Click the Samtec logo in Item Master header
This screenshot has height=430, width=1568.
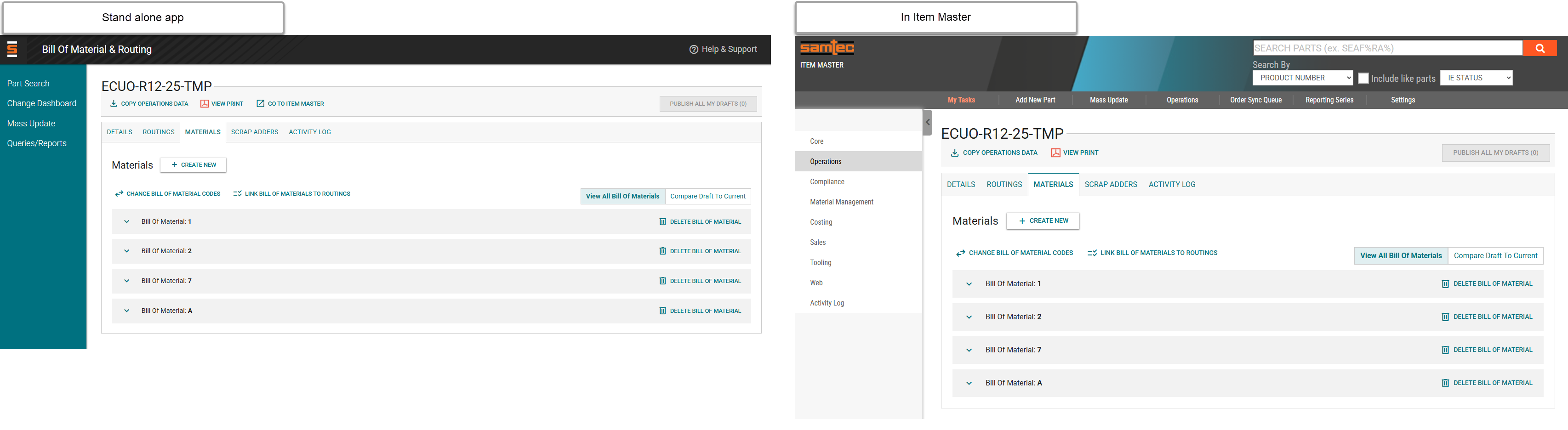pyautogui.click(x=827, y=48)
